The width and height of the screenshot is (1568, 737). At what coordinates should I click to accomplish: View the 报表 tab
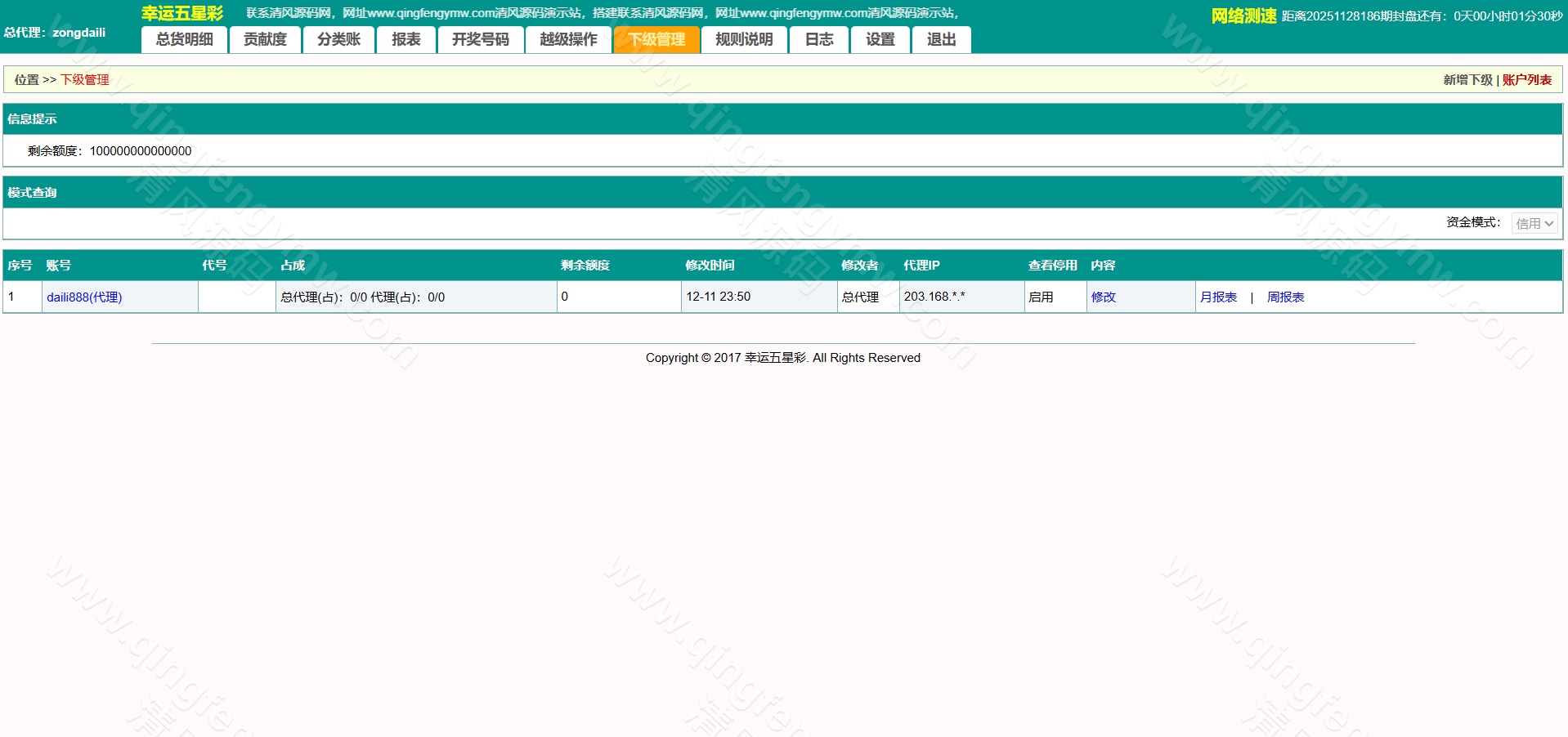click(405, 38)
